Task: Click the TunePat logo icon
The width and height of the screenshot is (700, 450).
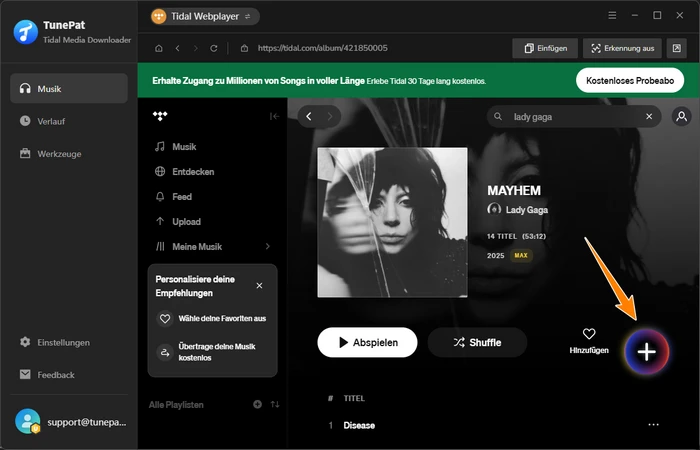Action: click(26, 32)
